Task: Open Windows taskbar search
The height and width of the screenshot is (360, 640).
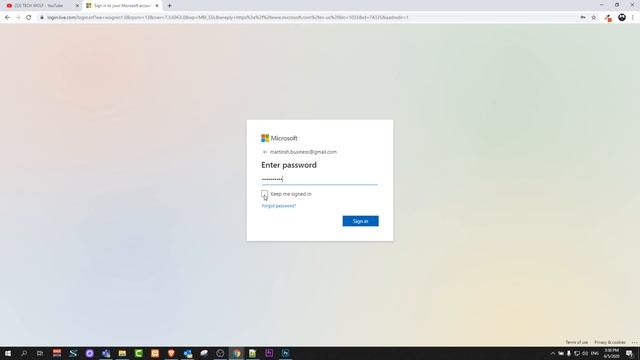Action: pos(24,353)
